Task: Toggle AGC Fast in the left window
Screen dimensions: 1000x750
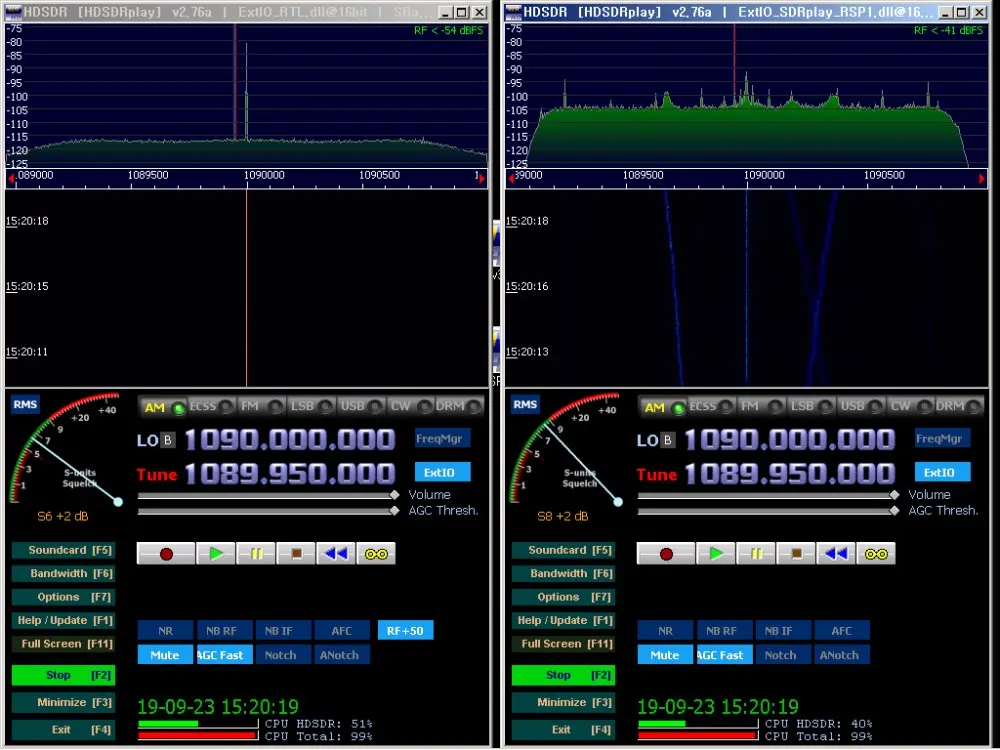Action: (x=224, y=655)
